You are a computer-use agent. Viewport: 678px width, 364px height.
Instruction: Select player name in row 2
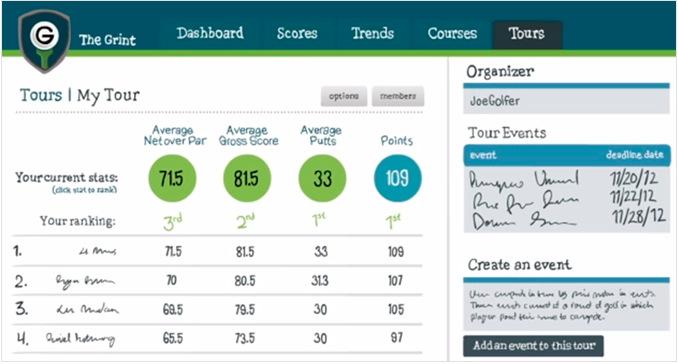85,281
